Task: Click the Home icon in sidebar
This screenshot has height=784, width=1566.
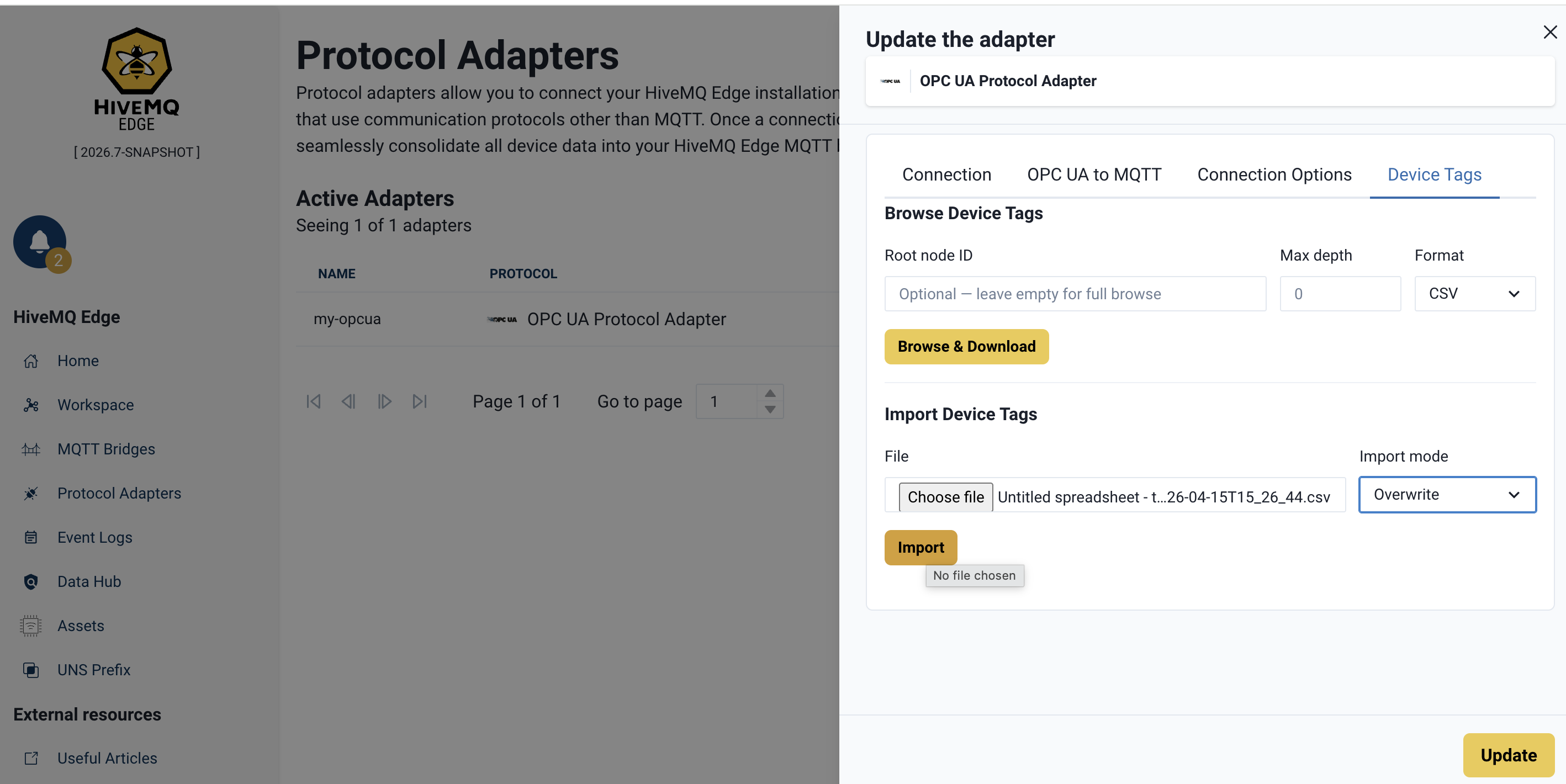Action: point(31,361)
